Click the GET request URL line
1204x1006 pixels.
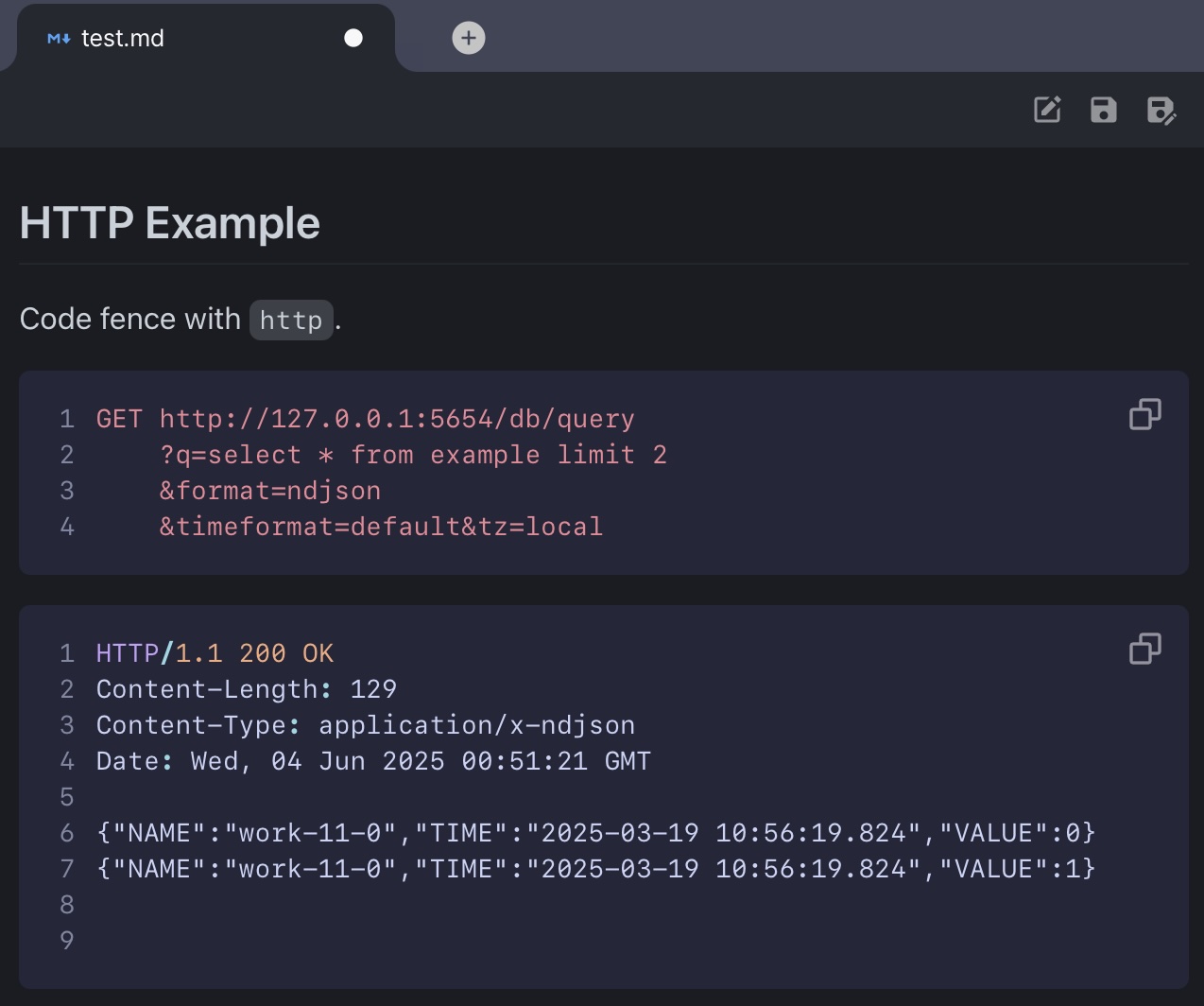coord(365,419)
